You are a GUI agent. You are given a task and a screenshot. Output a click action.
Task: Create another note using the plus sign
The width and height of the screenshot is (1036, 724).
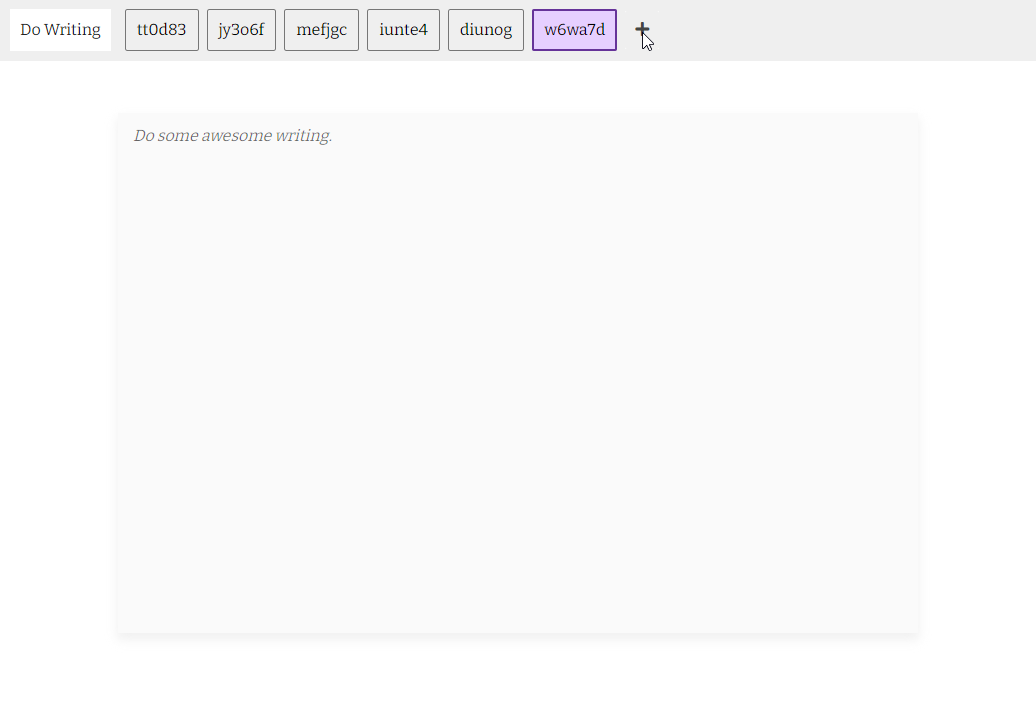pyautogui.click(x=643, y=30)
